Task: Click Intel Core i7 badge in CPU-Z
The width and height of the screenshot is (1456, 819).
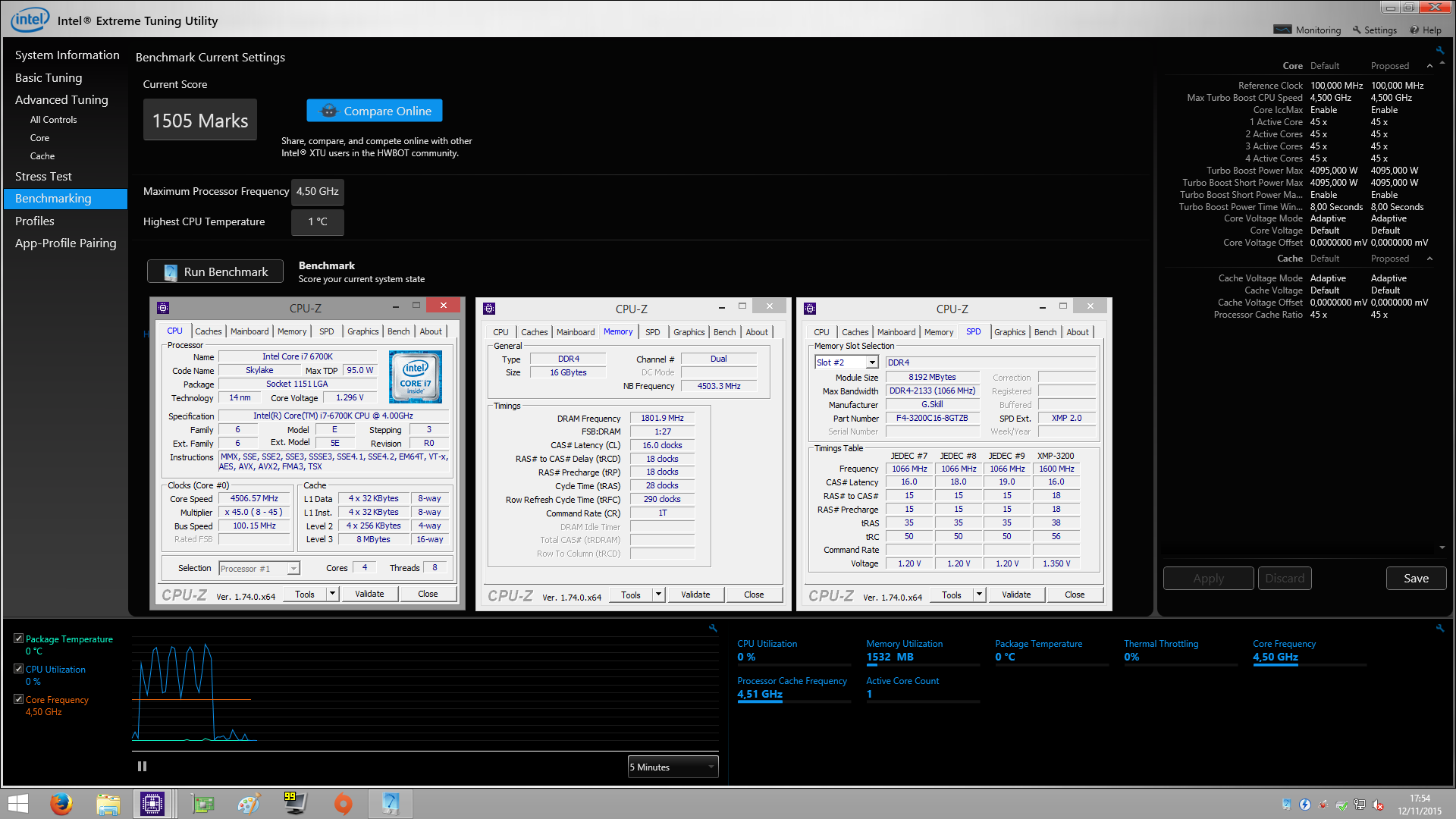Action: click(415, 377)
